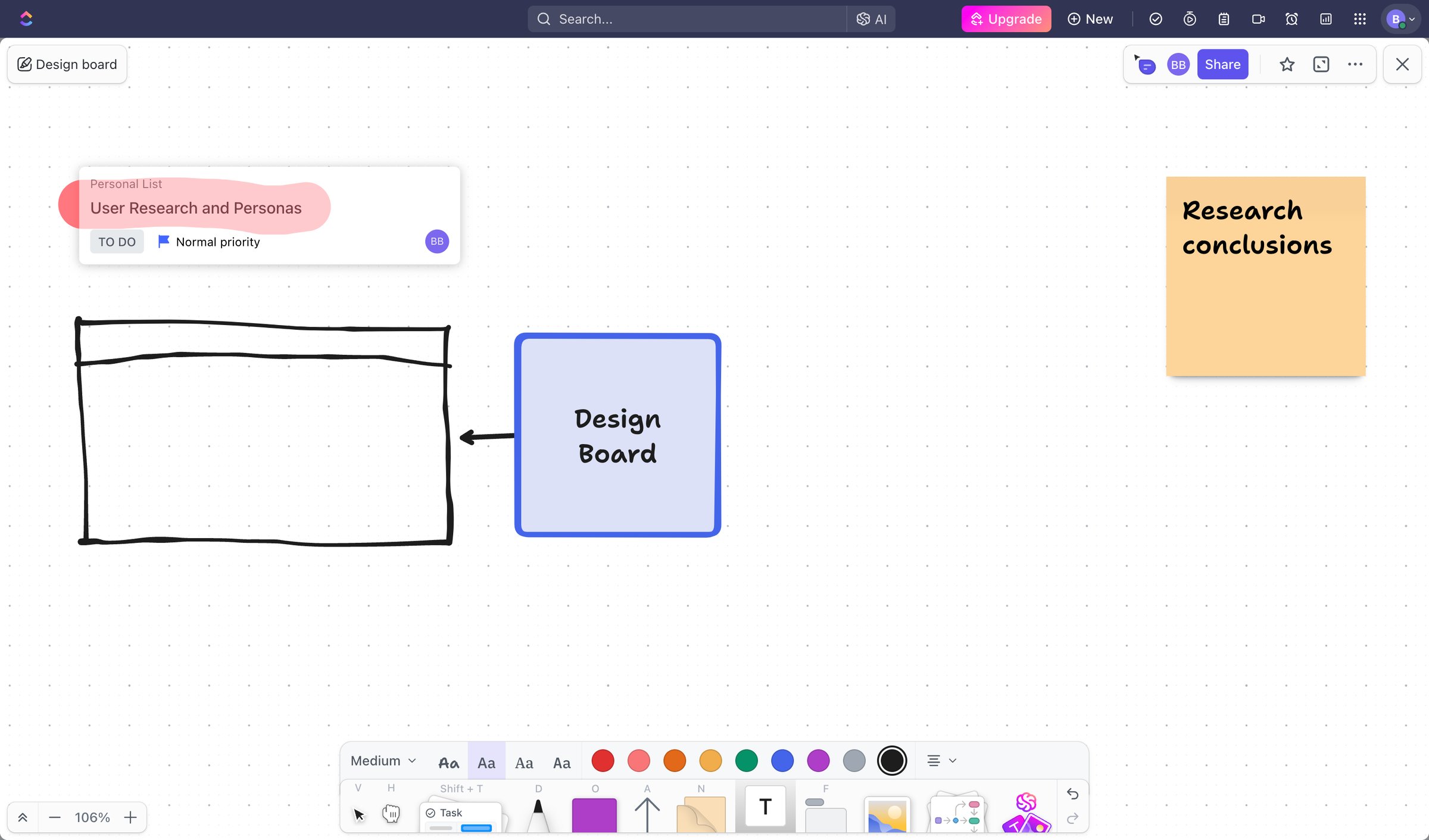
Task: Focus the Search field
Action: point(687,19)
